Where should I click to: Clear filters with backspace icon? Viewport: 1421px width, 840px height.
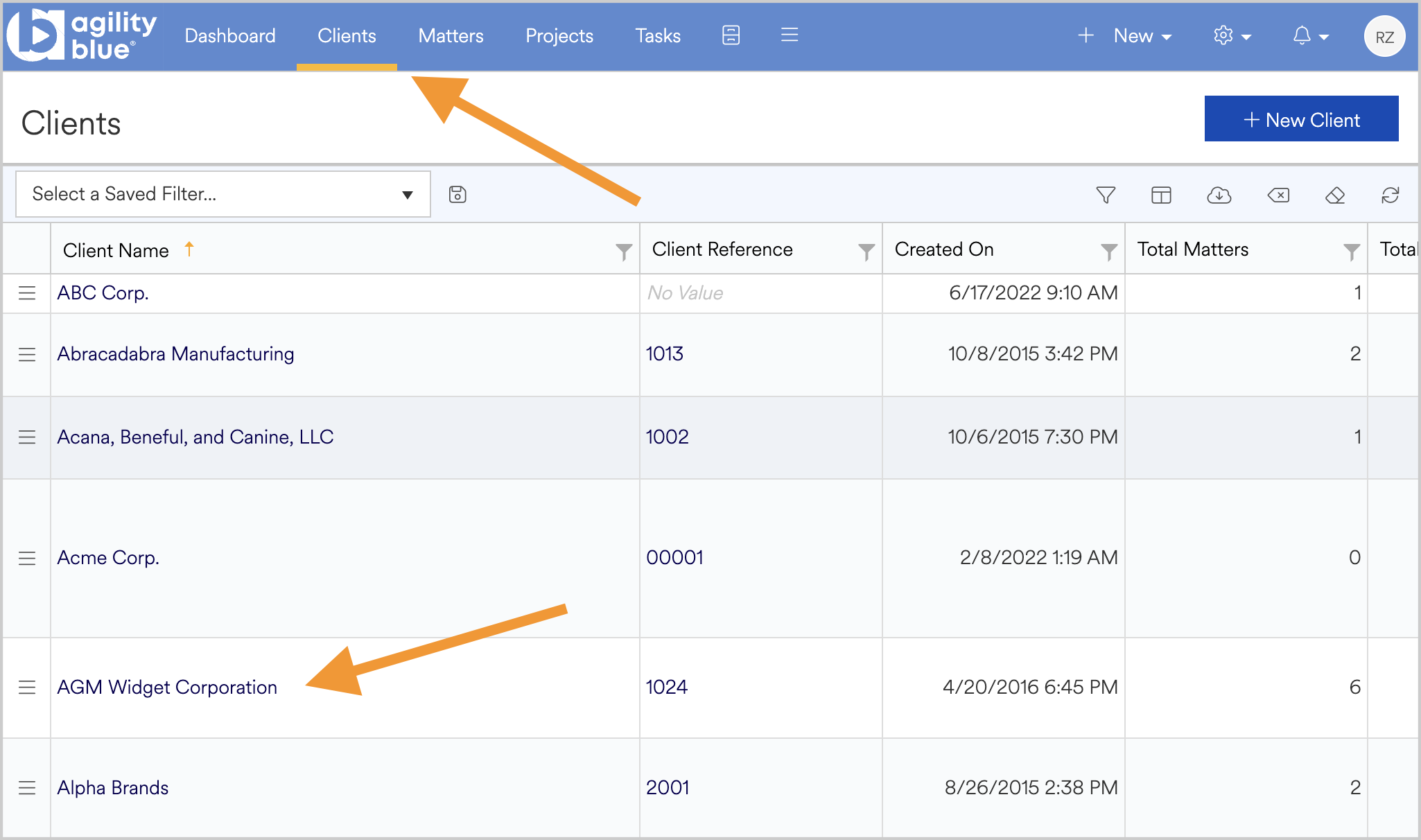coord(1278,195)
